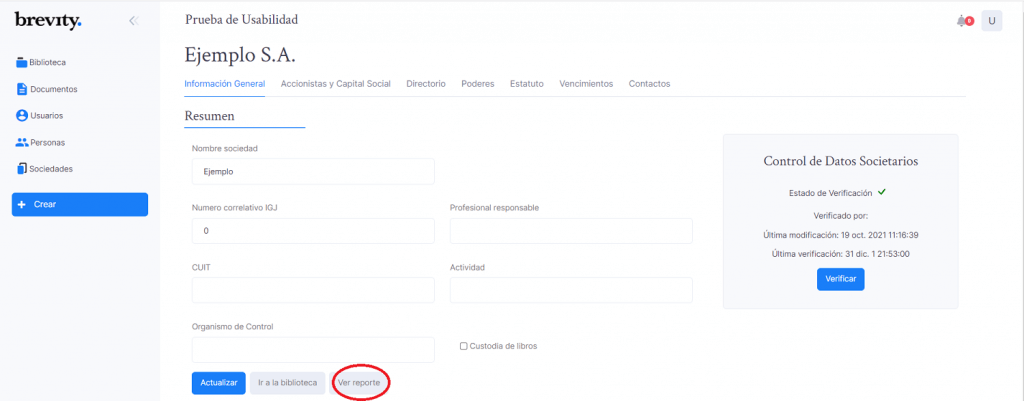Click the Custodia de libros label
Screen dimensions: 1024x401
(504, 346)
